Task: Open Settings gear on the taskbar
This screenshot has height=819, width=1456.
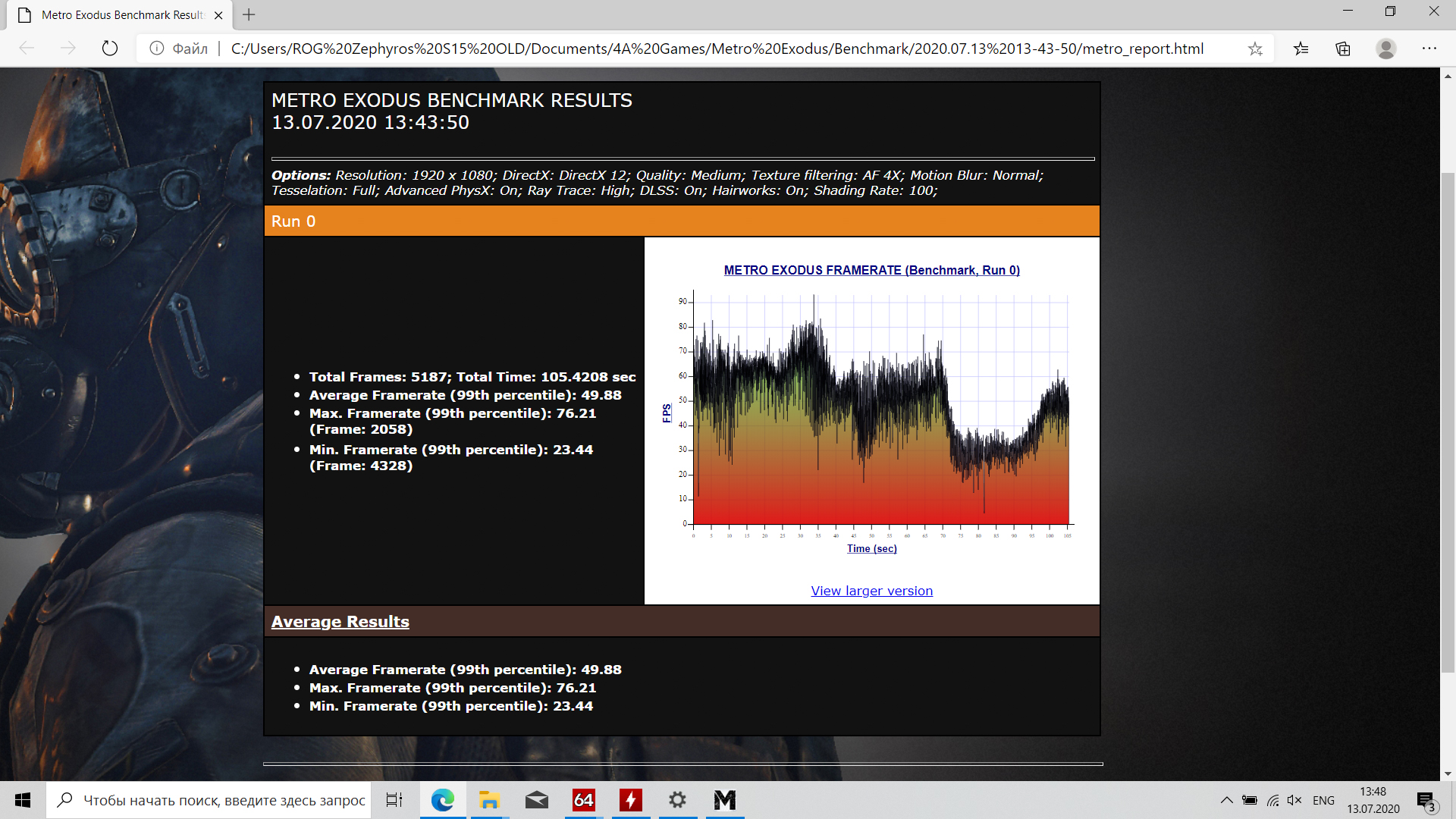Action: [677, 800]
